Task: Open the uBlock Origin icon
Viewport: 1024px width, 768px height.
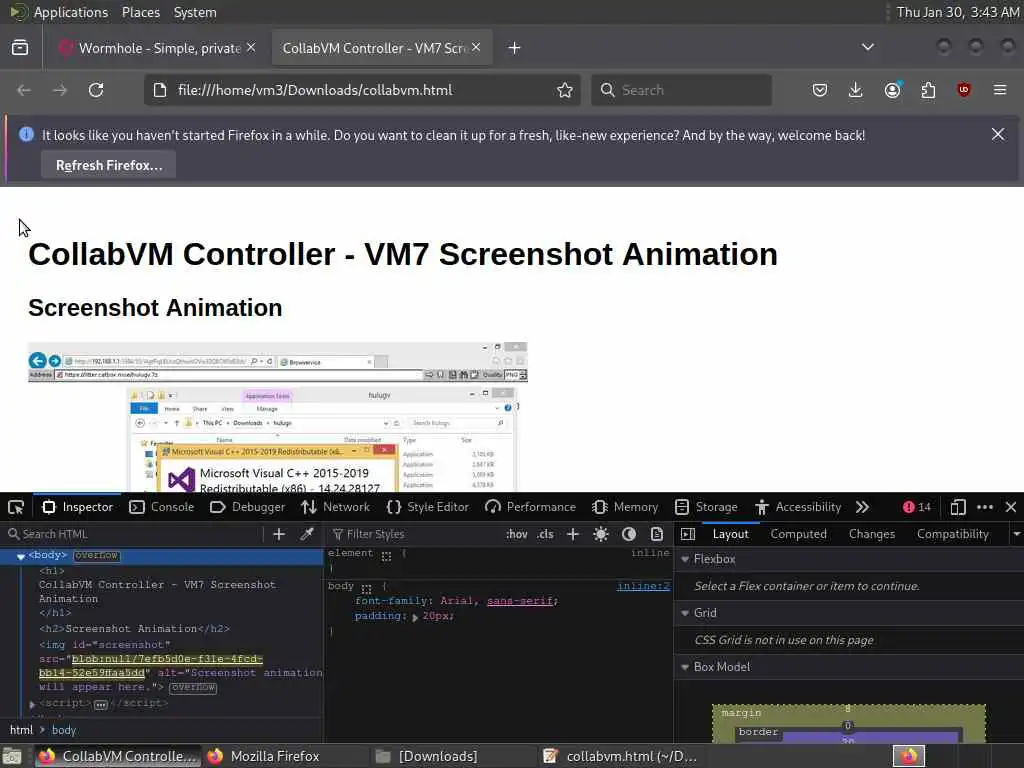Action: 964,90
